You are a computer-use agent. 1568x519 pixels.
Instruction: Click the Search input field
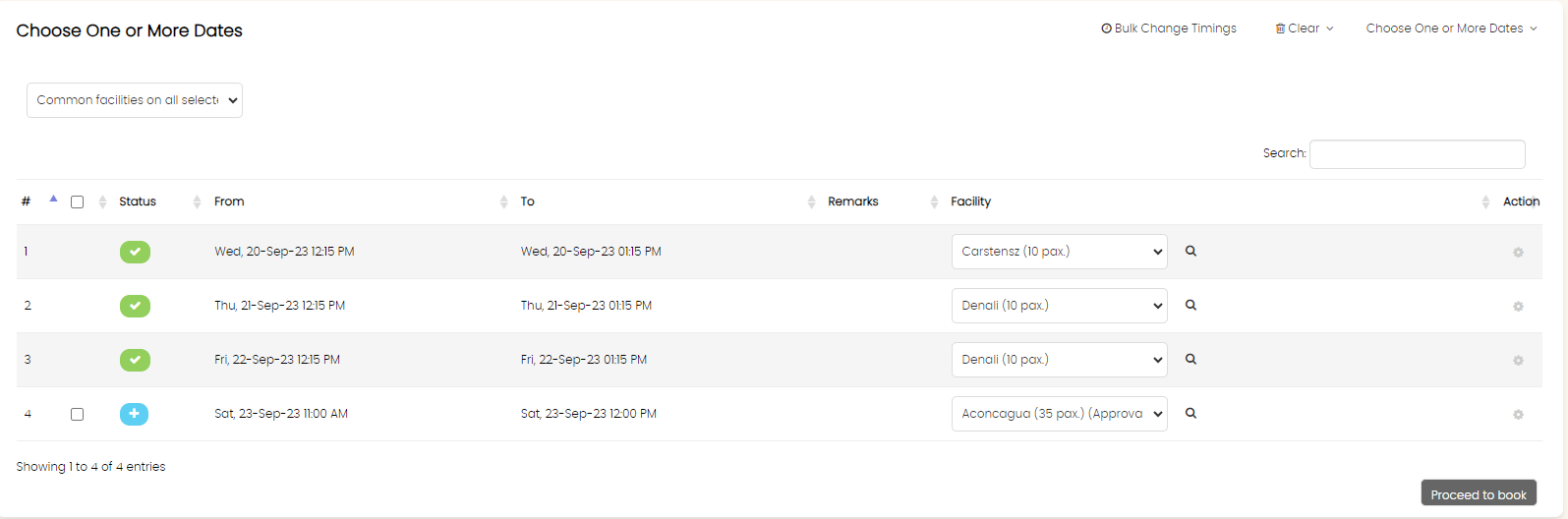(x=1417, y=154)
